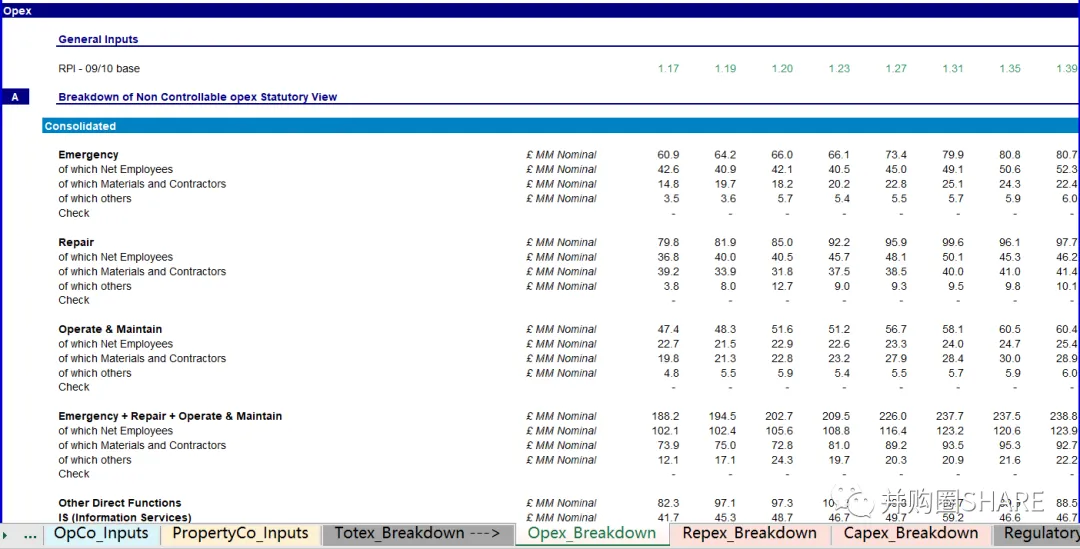Select the 'RPI - 09/10 base' label
The image size is (1080, 549).
[99, 69]
